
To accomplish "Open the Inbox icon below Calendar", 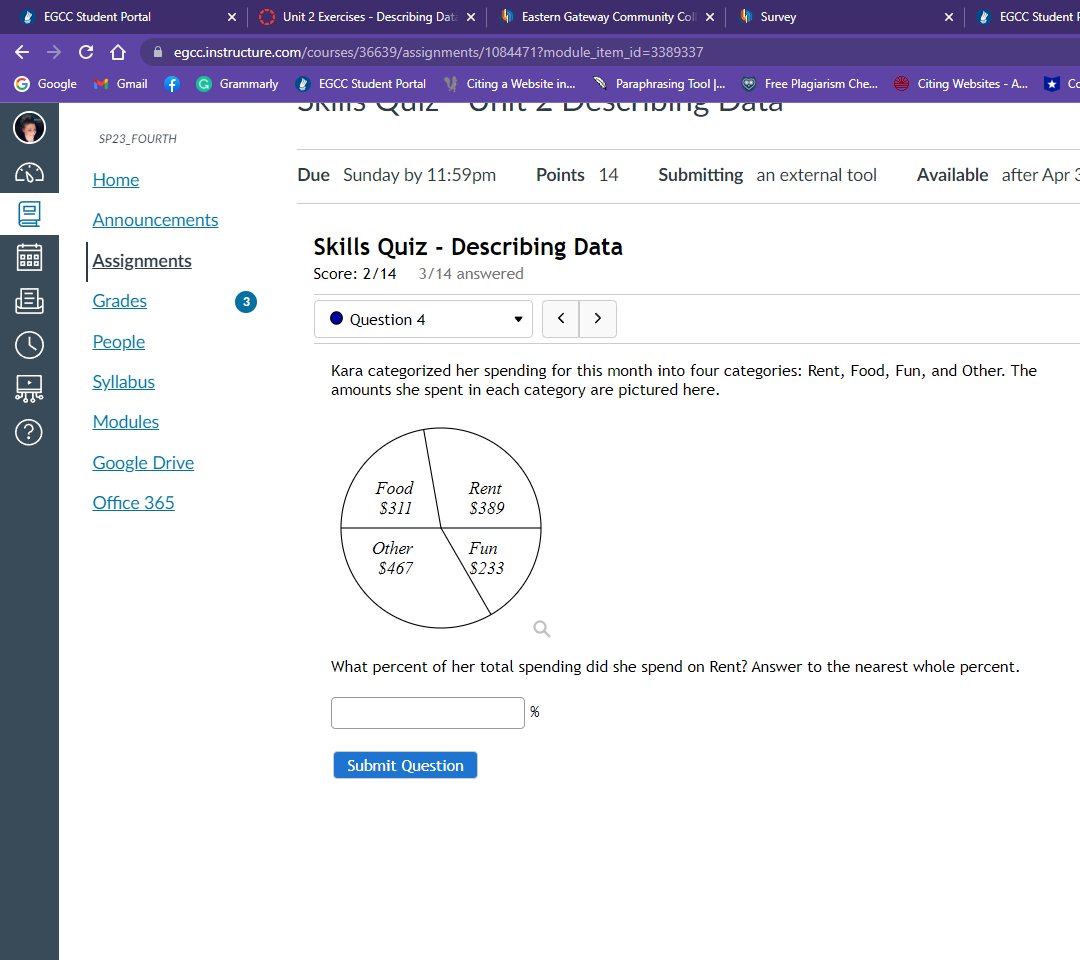I will click(x=29, y=298).
